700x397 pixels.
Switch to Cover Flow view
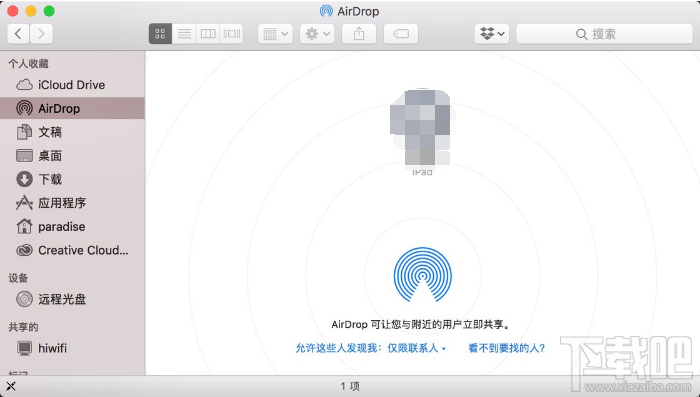(232, 34)
